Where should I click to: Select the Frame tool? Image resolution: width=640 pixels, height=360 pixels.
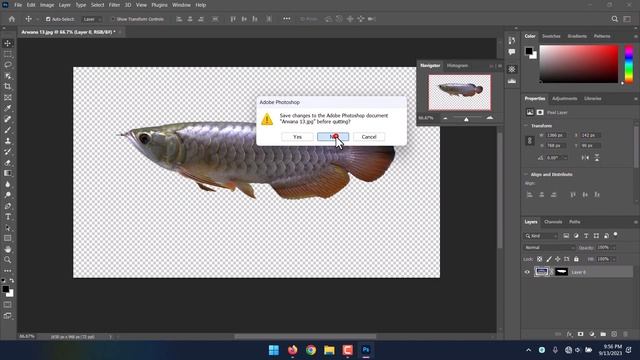pos(8,98)
